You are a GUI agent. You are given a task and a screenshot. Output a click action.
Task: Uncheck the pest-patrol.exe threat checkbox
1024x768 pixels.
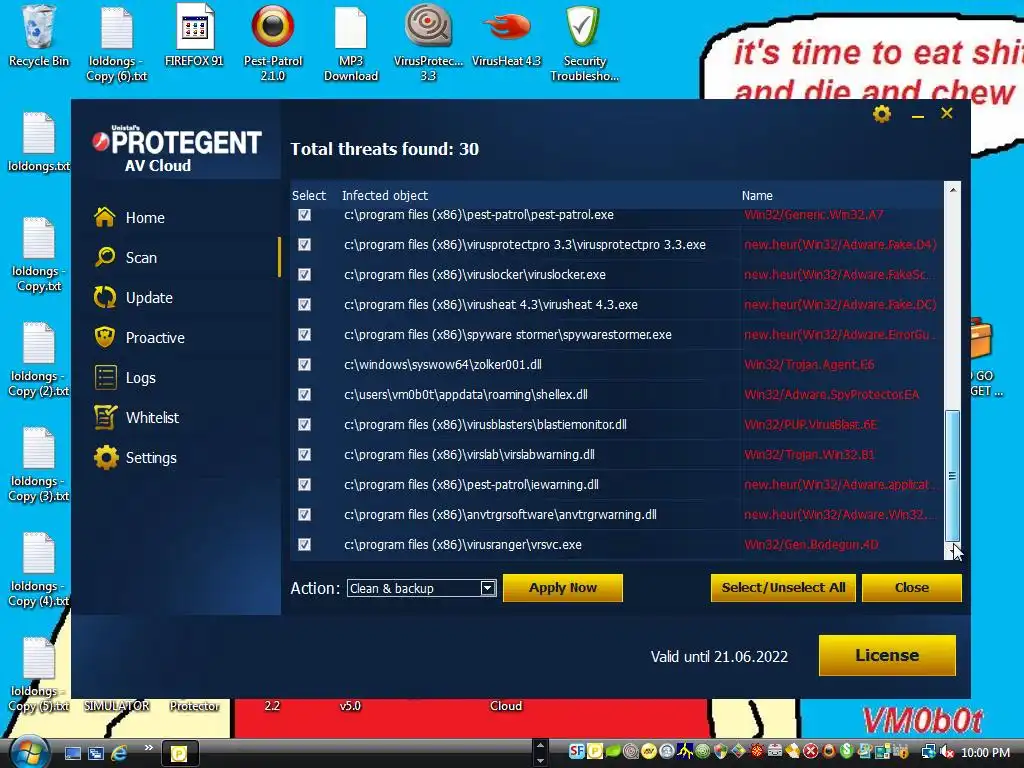[x=304, y=215]
